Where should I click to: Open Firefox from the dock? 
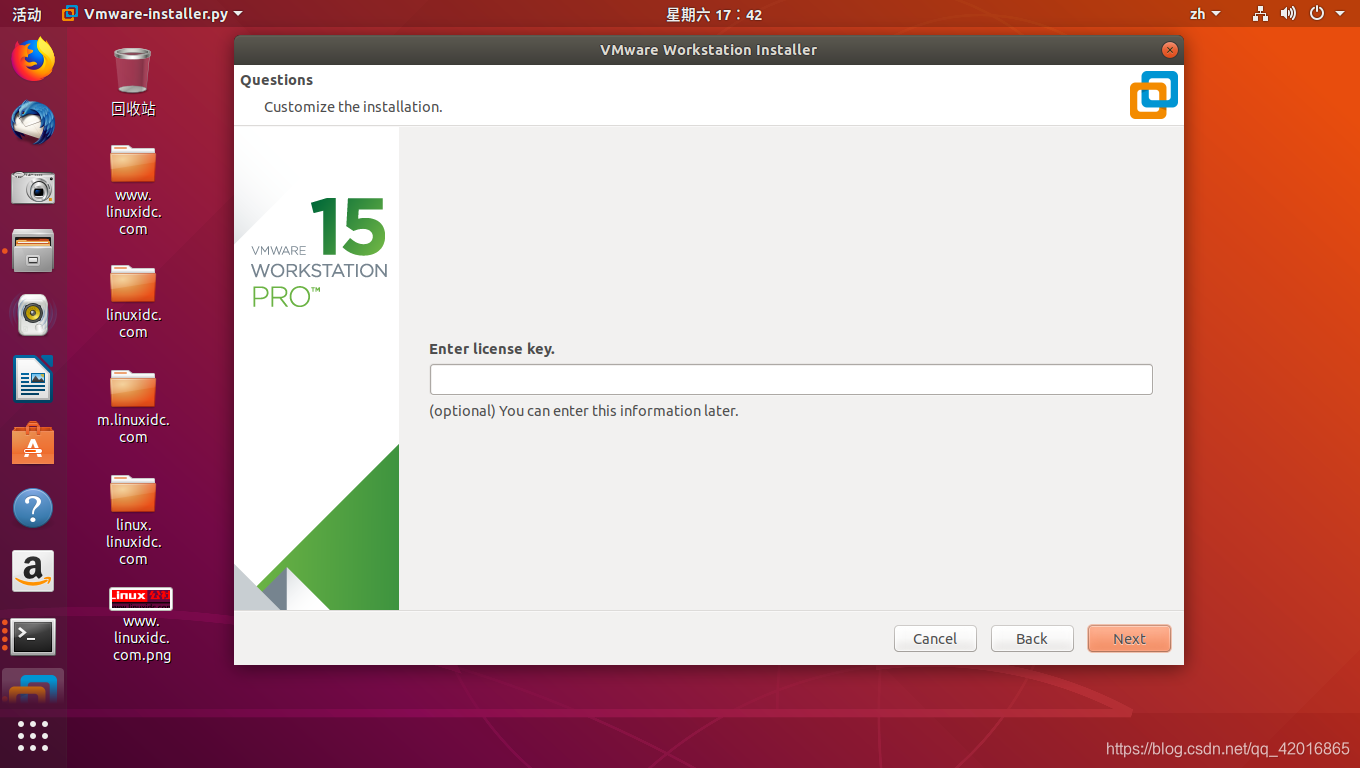pyautogui.click(x=33, y=59)
